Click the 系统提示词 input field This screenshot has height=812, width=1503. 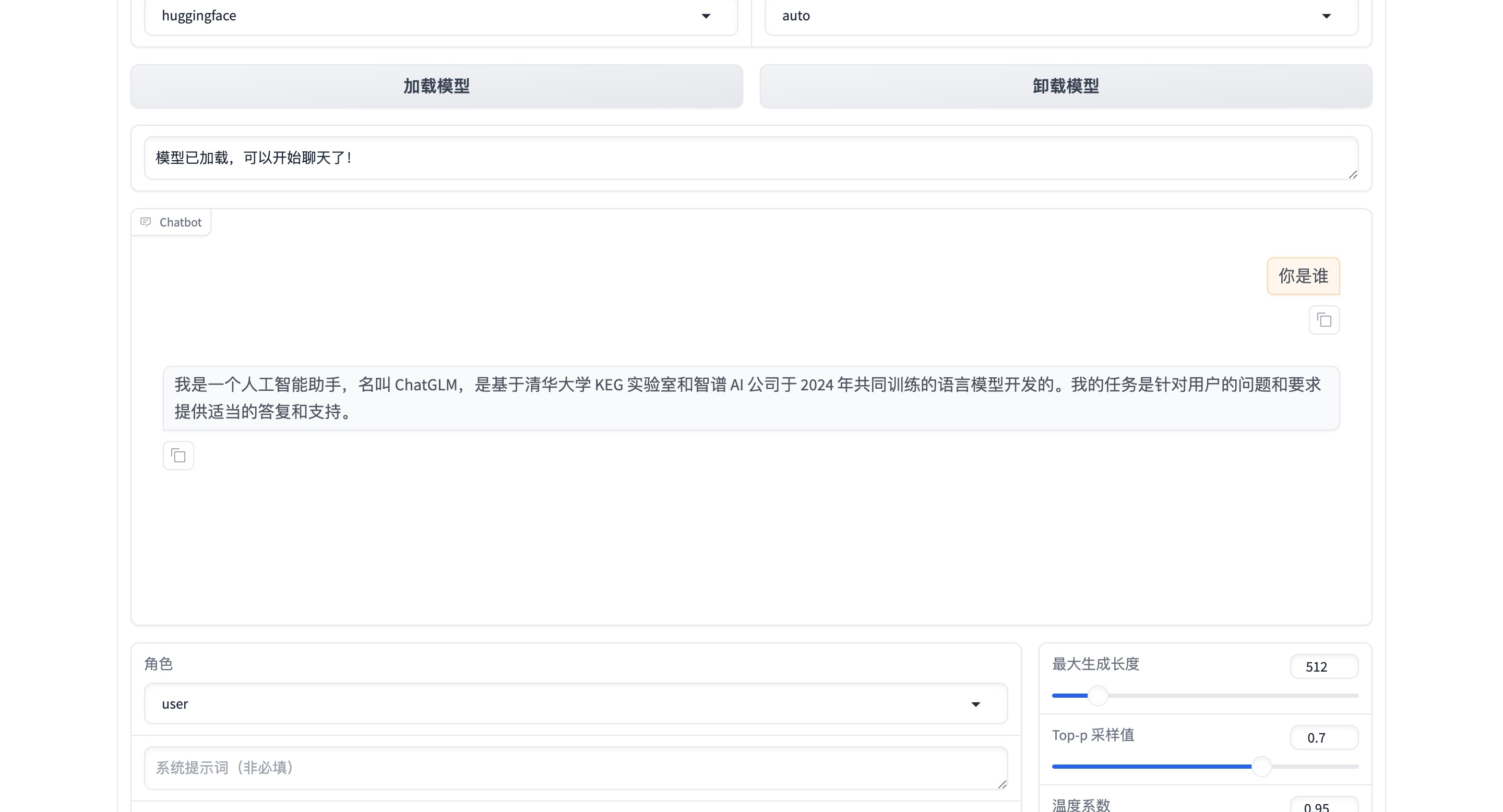(575, 768)
